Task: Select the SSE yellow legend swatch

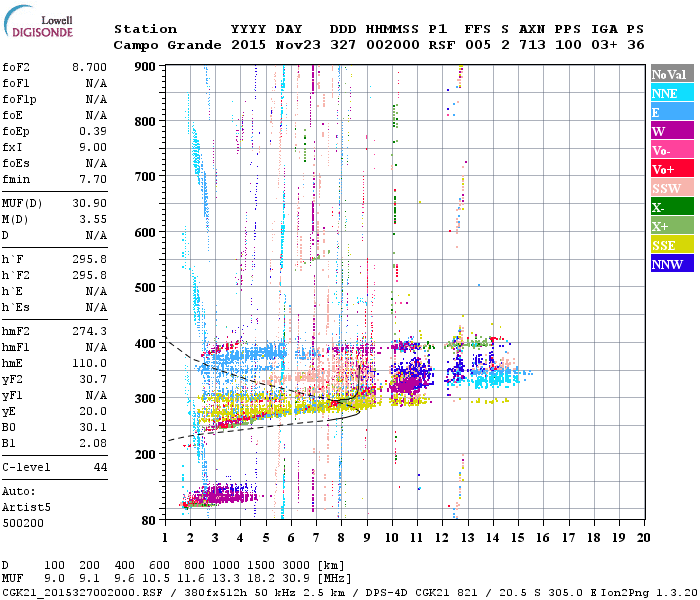Action: coord(672,245)
